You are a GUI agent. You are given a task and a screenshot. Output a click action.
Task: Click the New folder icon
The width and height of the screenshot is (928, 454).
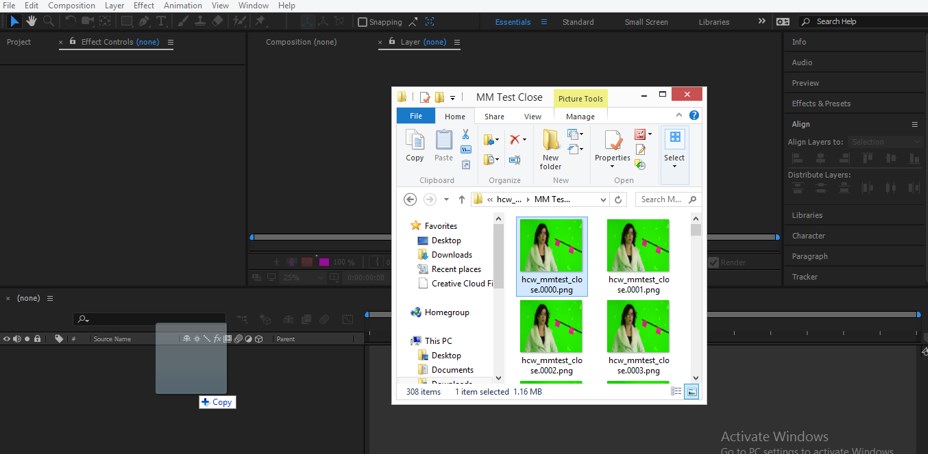[x=551, y=140]
